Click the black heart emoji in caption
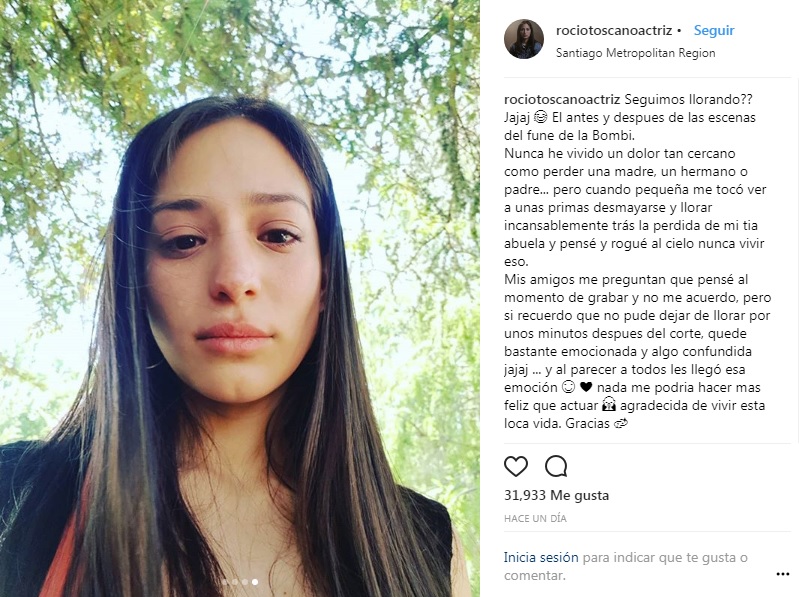This screenshot has height=597, width=799. pyautogui.click(x=586, y=387)
